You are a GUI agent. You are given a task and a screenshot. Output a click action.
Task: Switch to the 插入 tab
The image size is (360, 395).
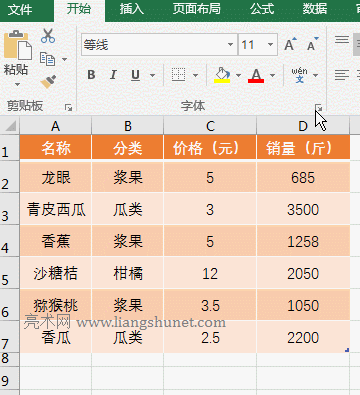131,9
